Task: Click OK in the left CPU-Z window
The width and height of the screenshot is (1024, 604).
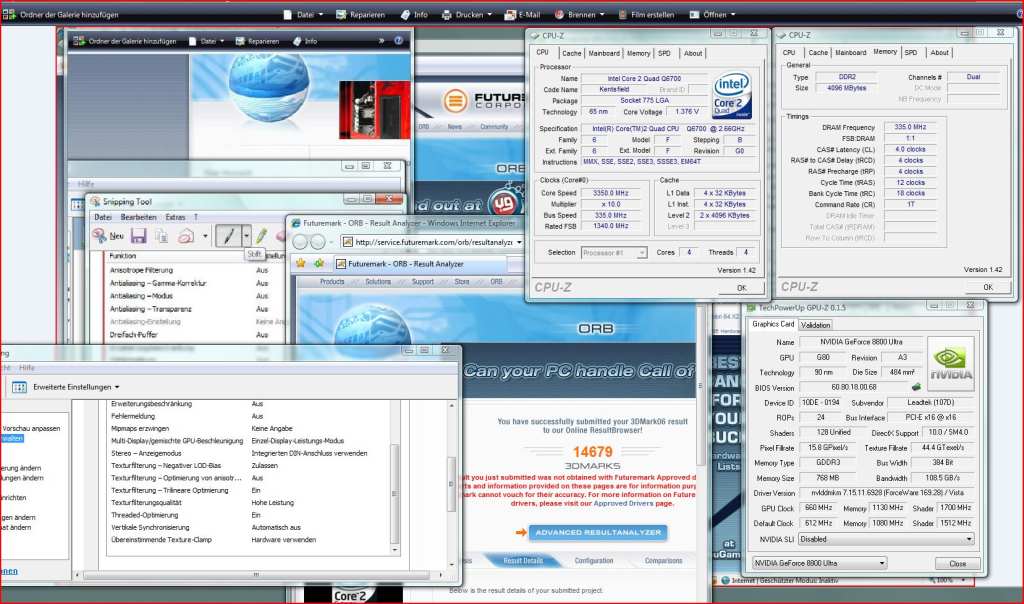Action: 741,288
